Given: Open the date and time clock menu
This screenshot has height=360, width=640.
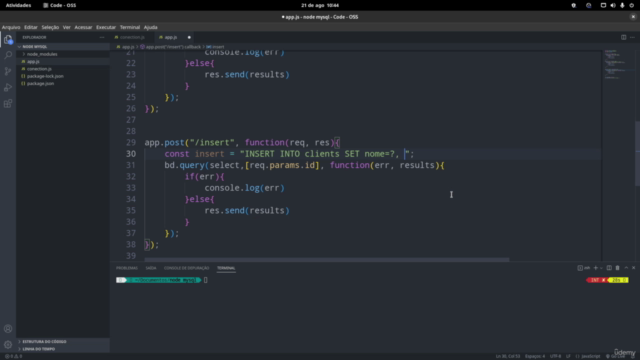Looking at the screenshot, I should tap(320, 5).
